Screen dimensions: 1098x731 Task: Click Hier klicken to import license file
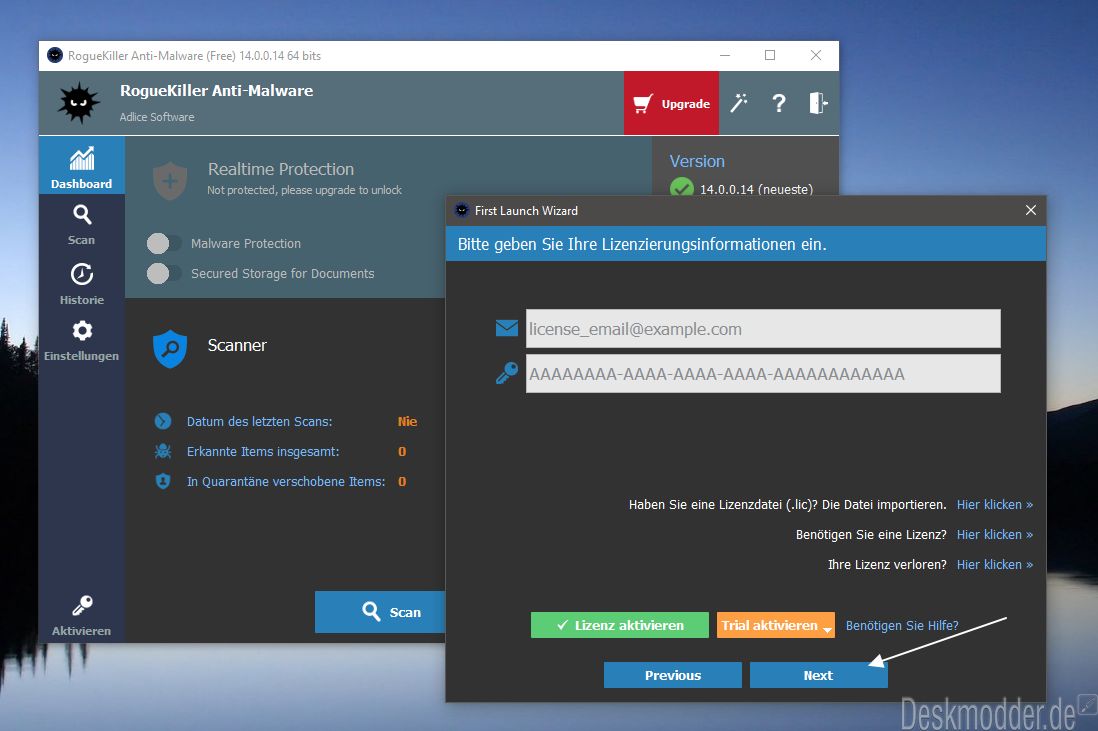pos(994,504)
